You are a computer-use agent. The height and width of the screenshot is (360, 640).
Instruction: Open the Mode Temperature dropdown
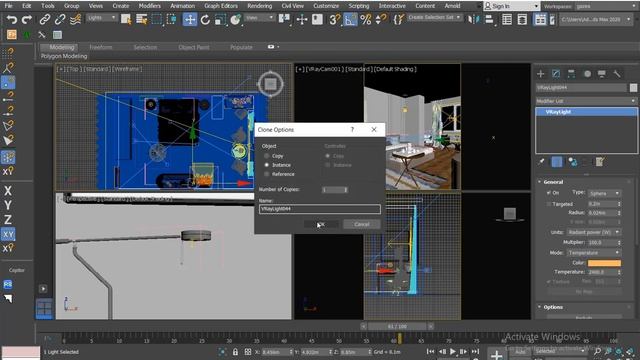(x=594, y=253)
